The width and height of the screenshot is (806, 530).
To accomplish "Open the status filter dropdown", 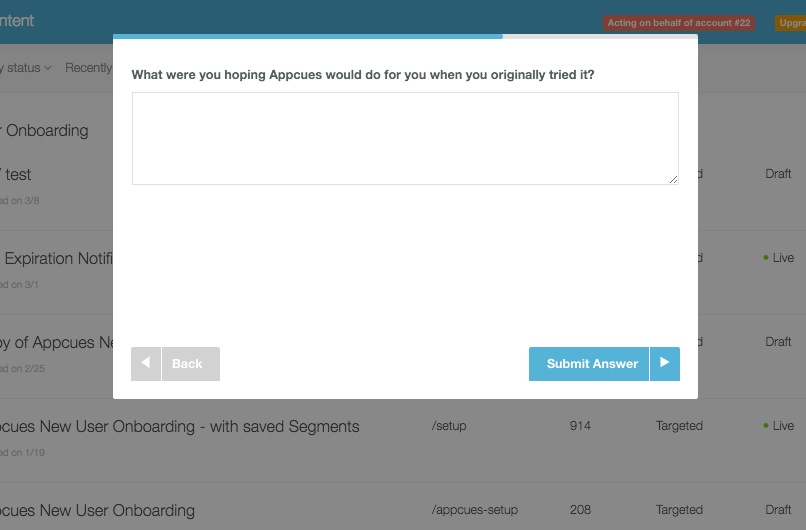I will pyautogui.click(x=26, y=68).
